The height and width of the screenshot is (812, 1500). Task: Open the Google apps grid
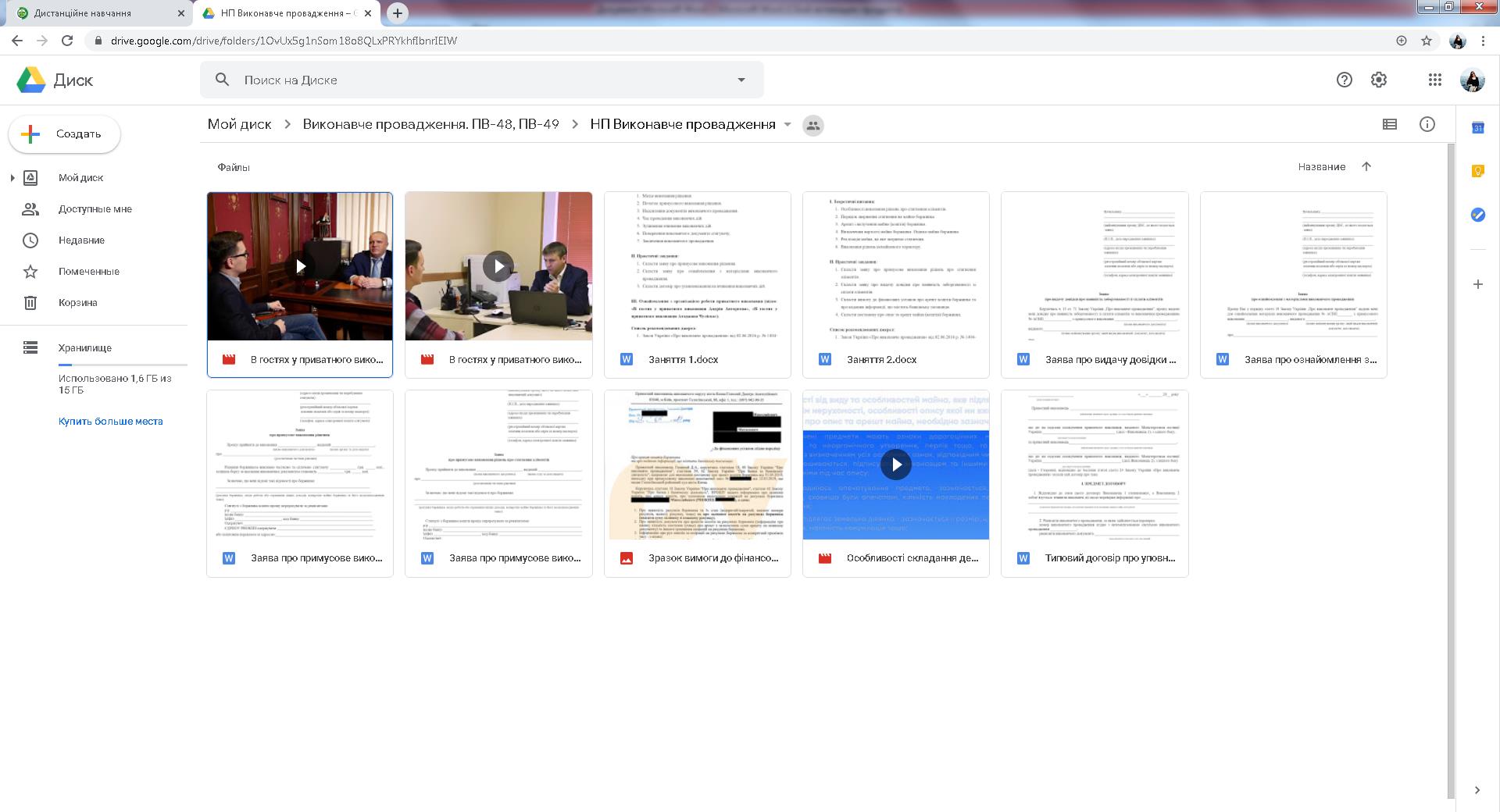pos(1435,80)
